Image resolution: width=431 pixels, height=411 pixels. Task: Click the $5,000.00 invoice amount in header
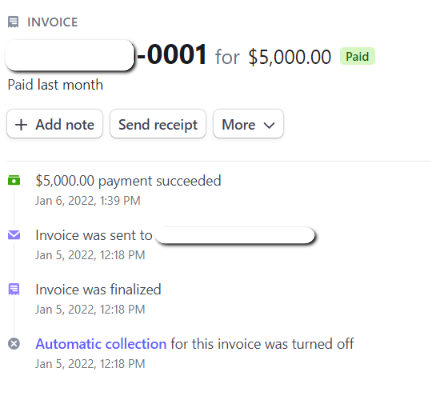point(290,57)
